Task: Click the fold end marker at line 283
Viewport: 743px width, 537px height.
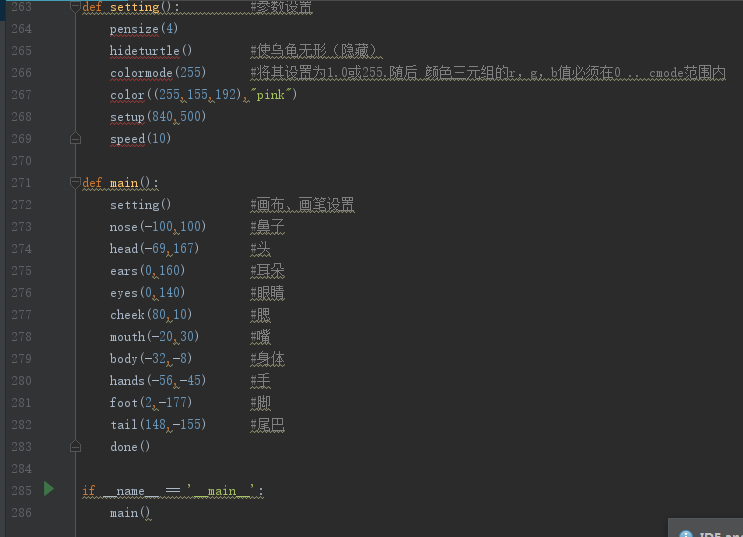Action: point(75,446)
